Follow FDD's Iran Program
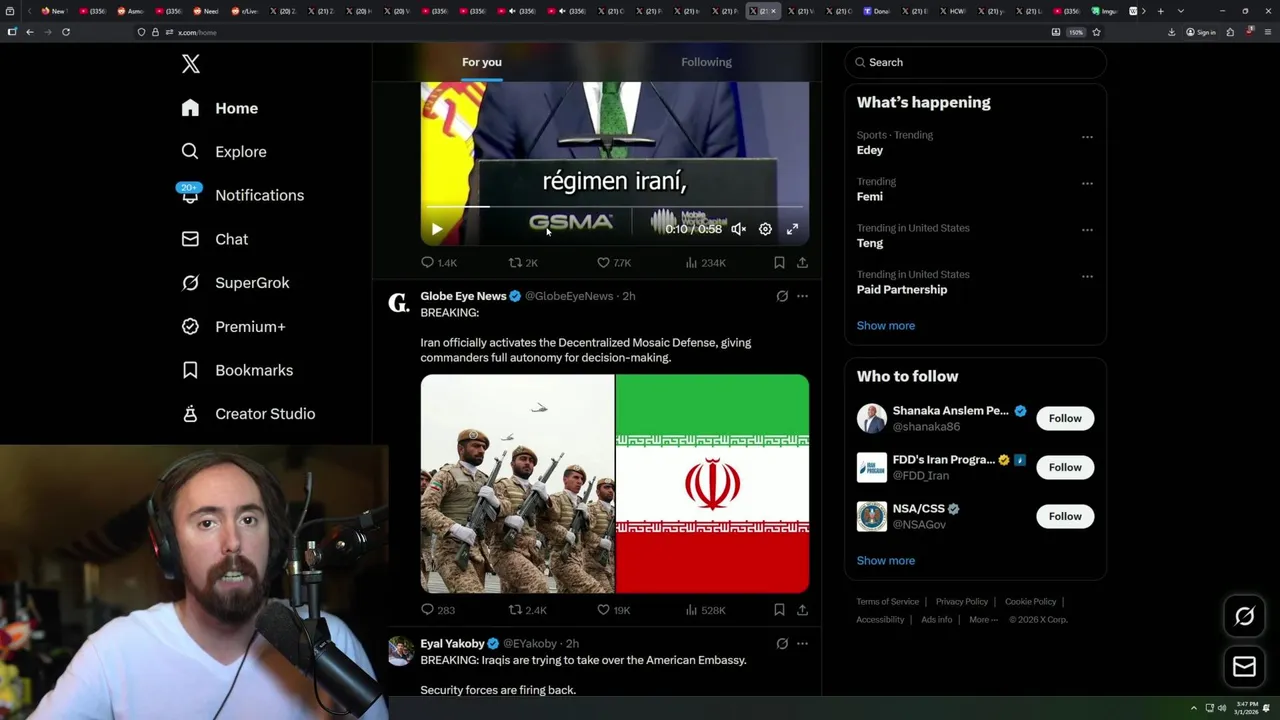Viewport: 1280px width, 720px height. pos(1065,467)
